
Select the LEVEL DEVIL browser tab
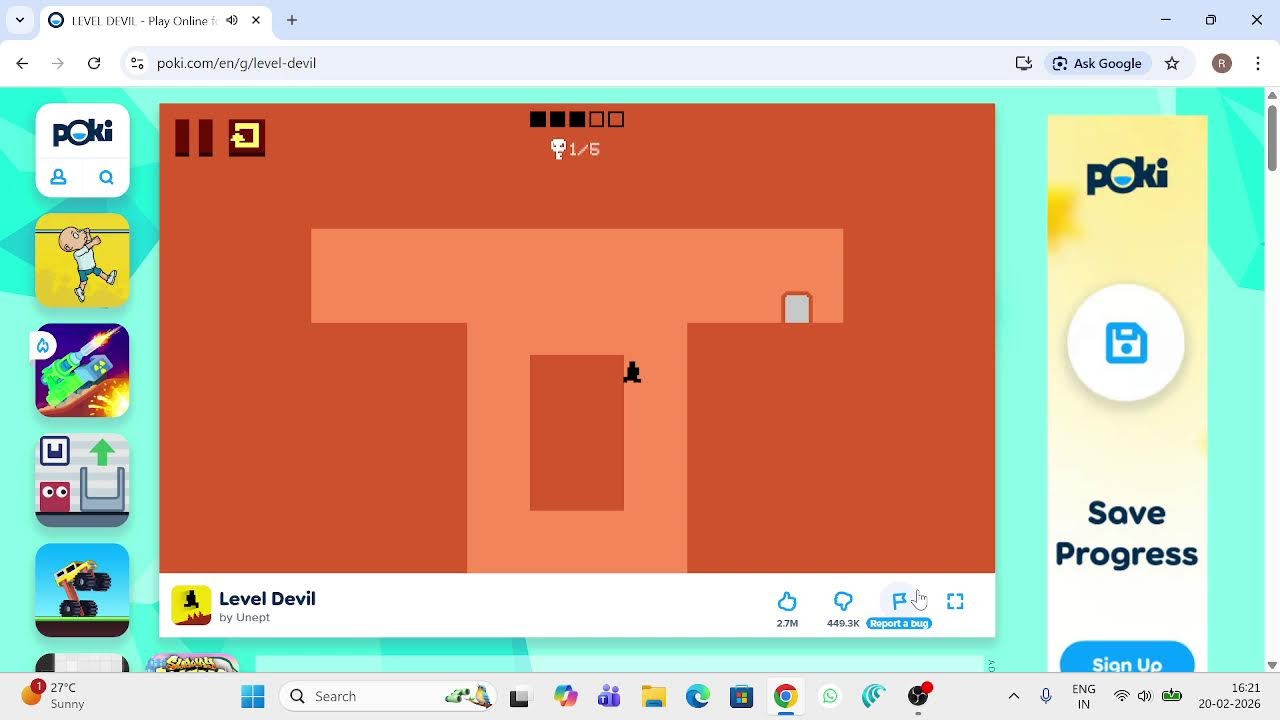[155, 20]
